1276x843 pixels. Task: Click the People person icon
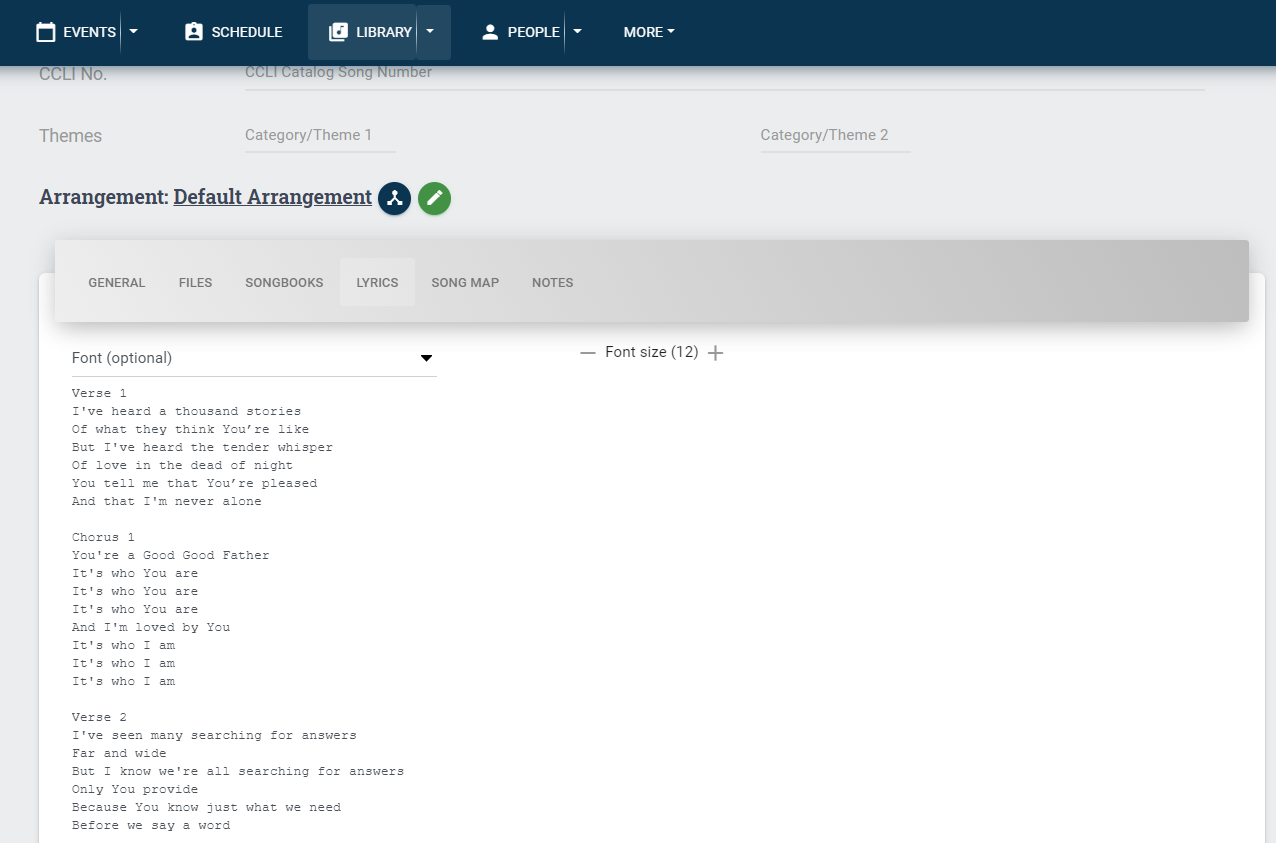coord(490,32)
